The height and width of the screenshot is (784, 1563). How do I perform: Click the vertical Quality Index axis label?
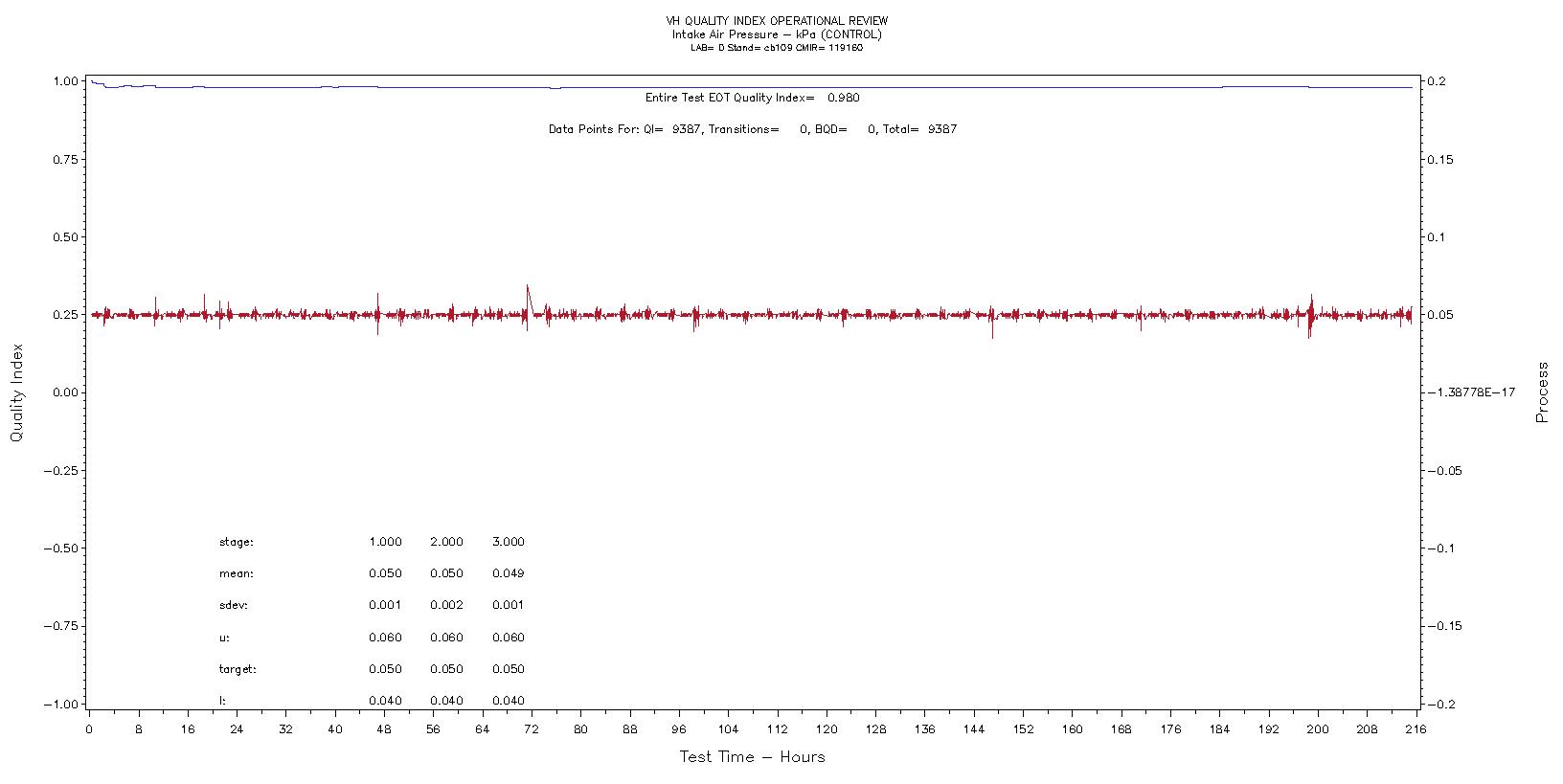coord(16,393)
